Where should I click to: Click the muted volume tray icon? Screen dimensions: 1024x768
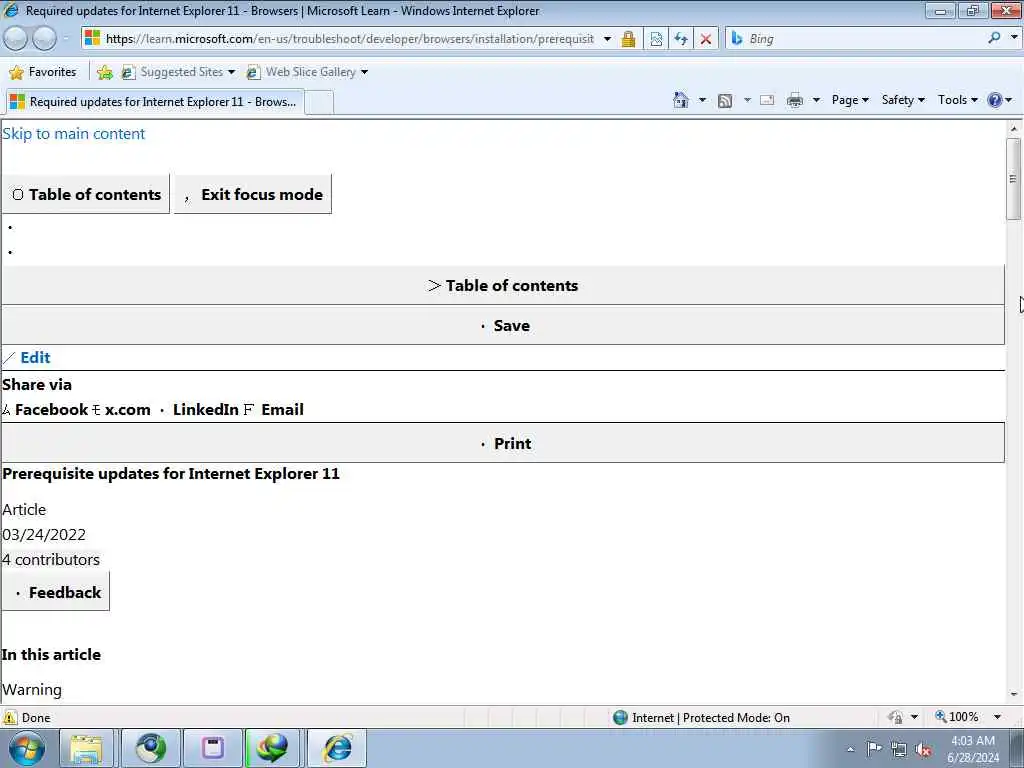click(923, 750)
